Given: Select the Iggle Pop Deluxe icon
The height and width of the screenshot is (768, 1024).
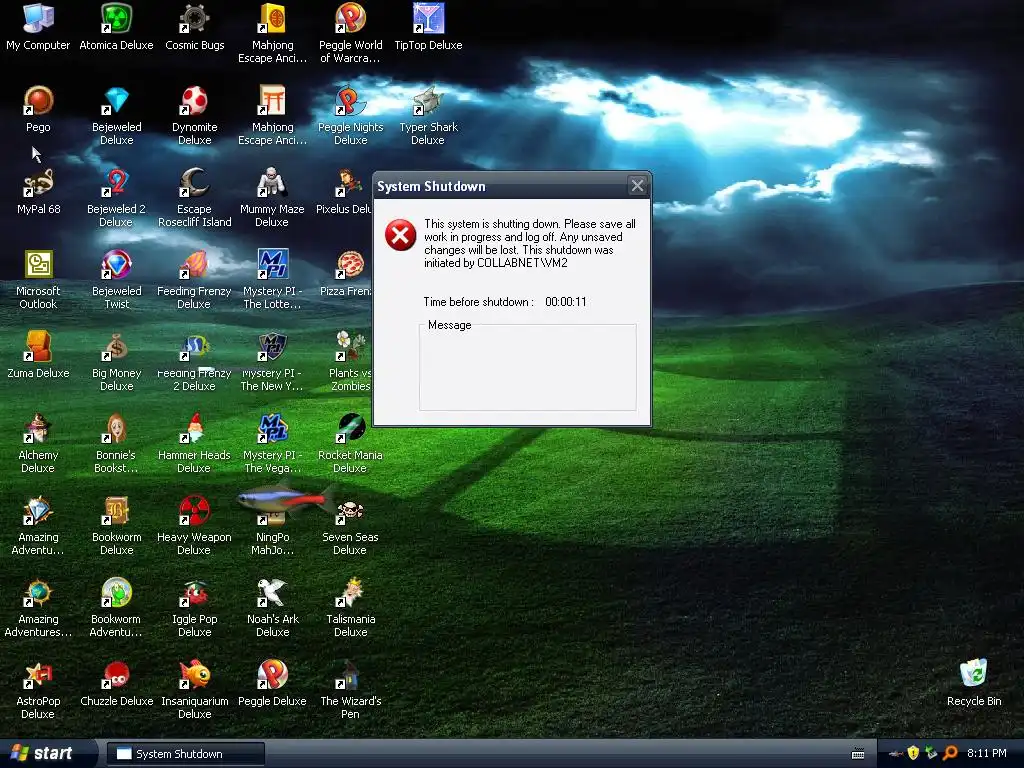Looking at the screenshot, I should [x=195, y=607].
